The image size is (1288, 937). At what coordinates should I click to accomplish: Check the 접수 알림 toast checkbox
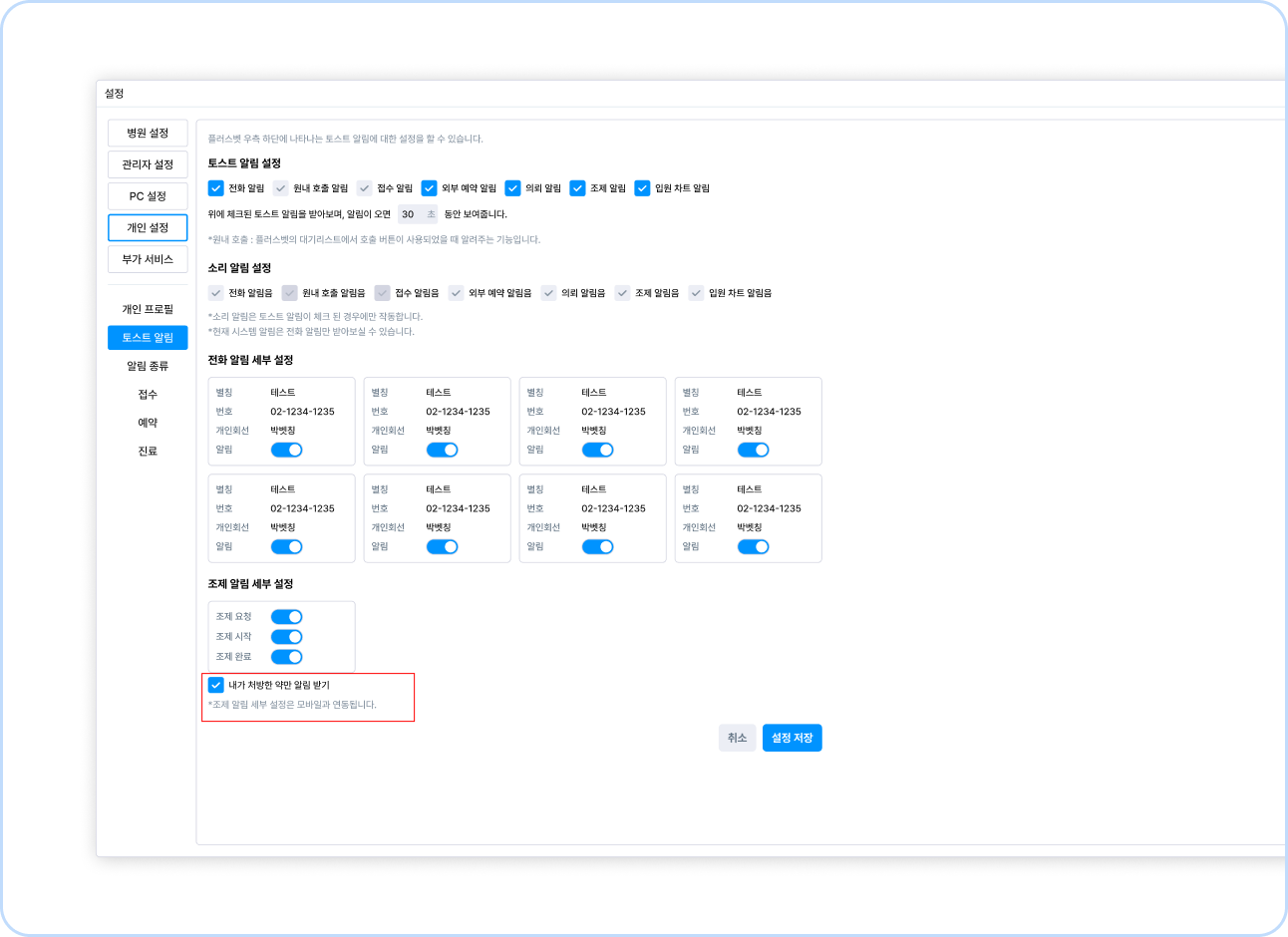(364, 188)
